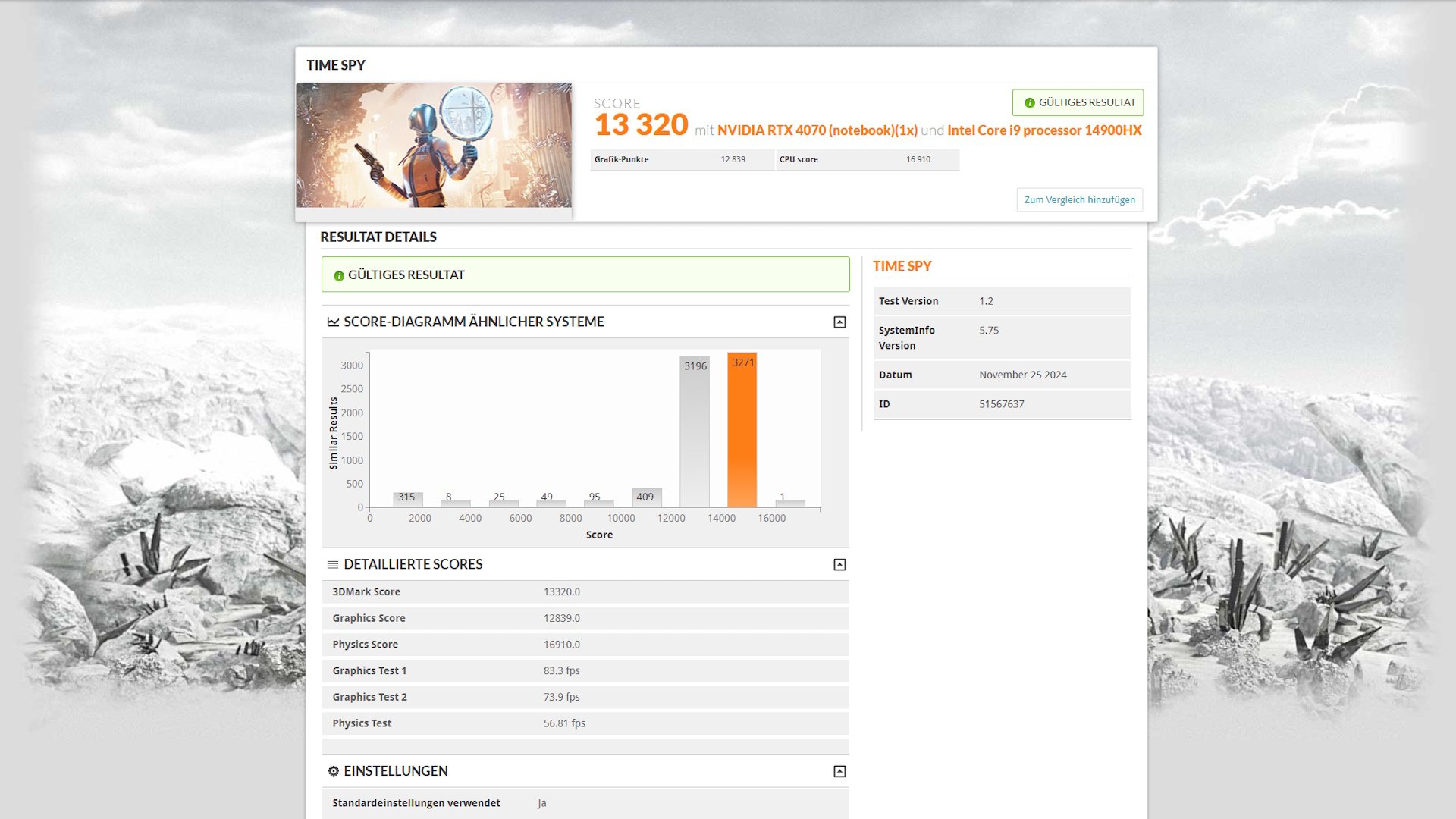Click the Time Spy artwork thumbnail

point(435,145)
